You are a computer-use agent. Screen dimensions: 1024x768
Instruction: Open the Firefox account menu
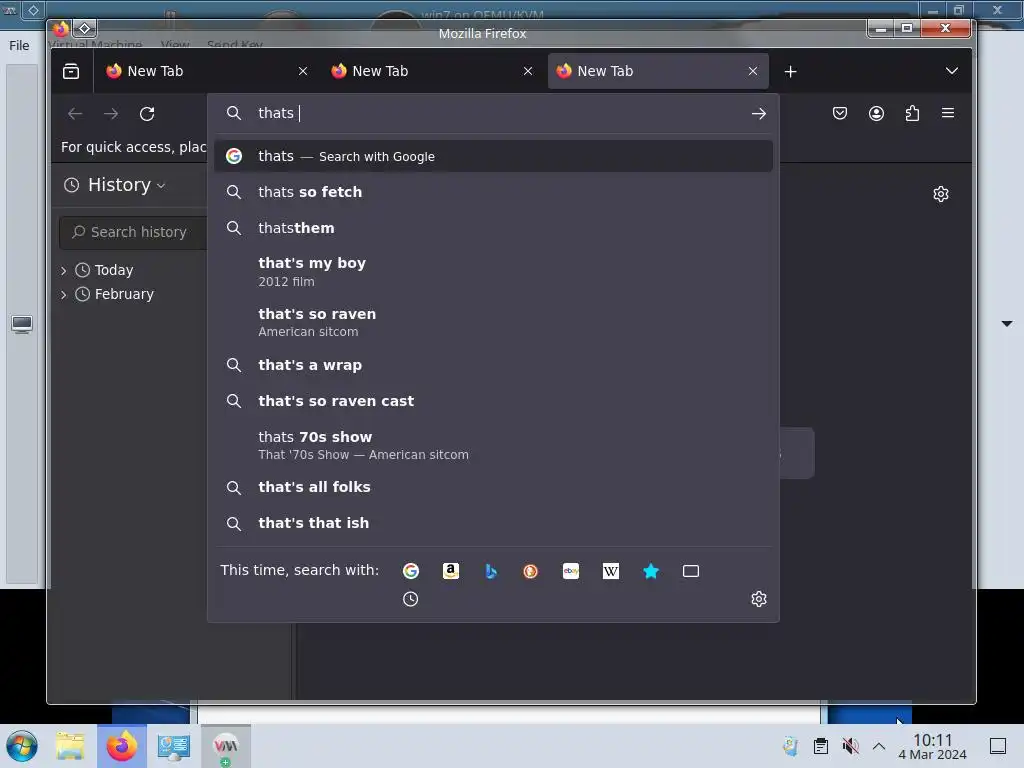click(876, 113)
